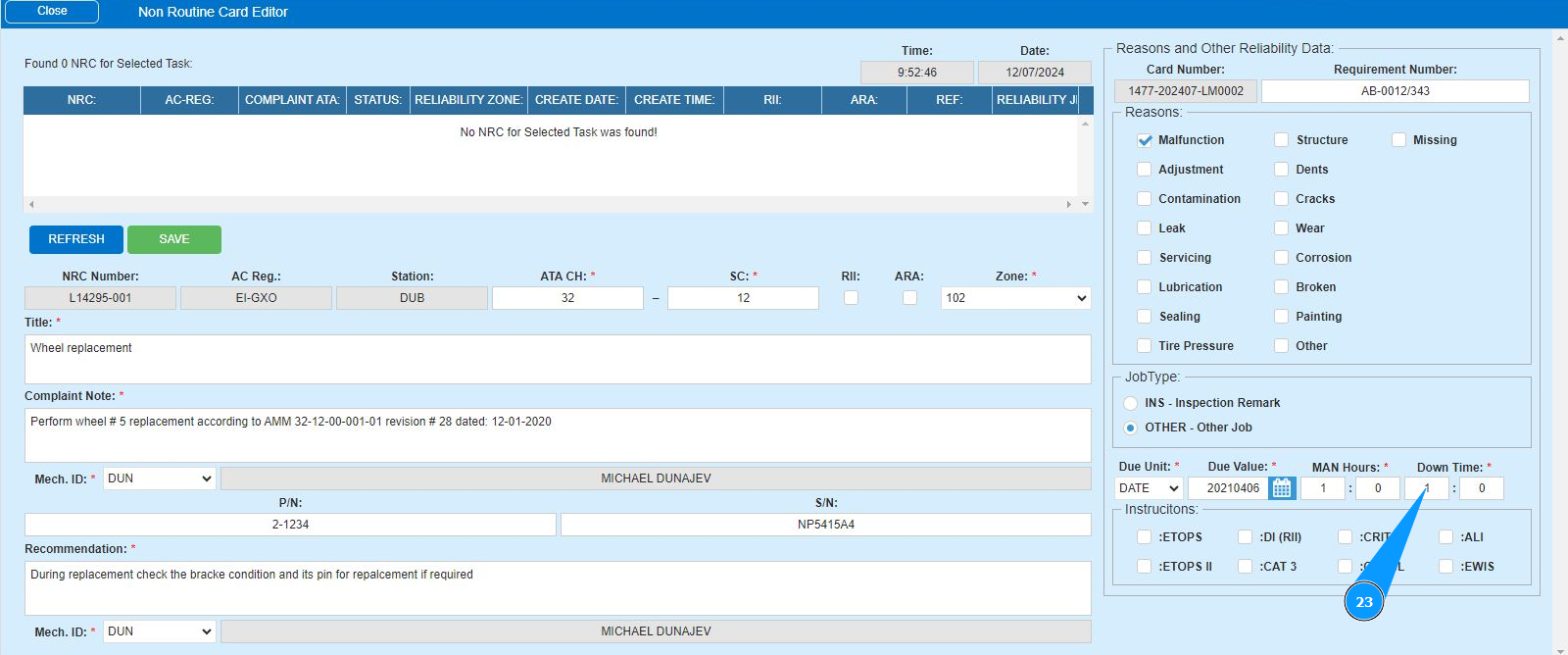Click the numbered 23 callout marker
Image resolution: width=1568 pixels, height=655 pixels.
click(1363, 601)
